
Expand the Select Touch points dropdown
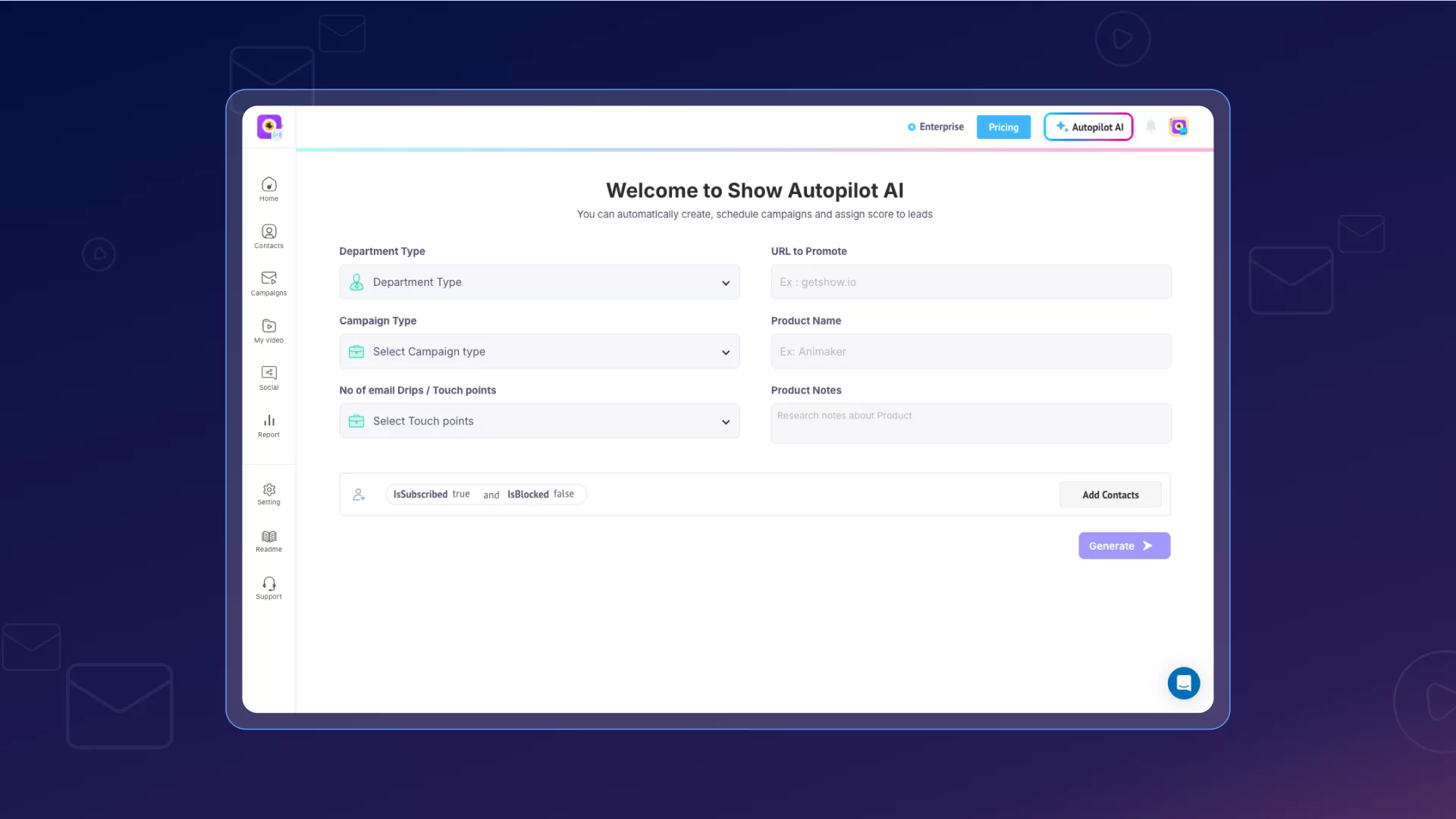click(539, 422)
